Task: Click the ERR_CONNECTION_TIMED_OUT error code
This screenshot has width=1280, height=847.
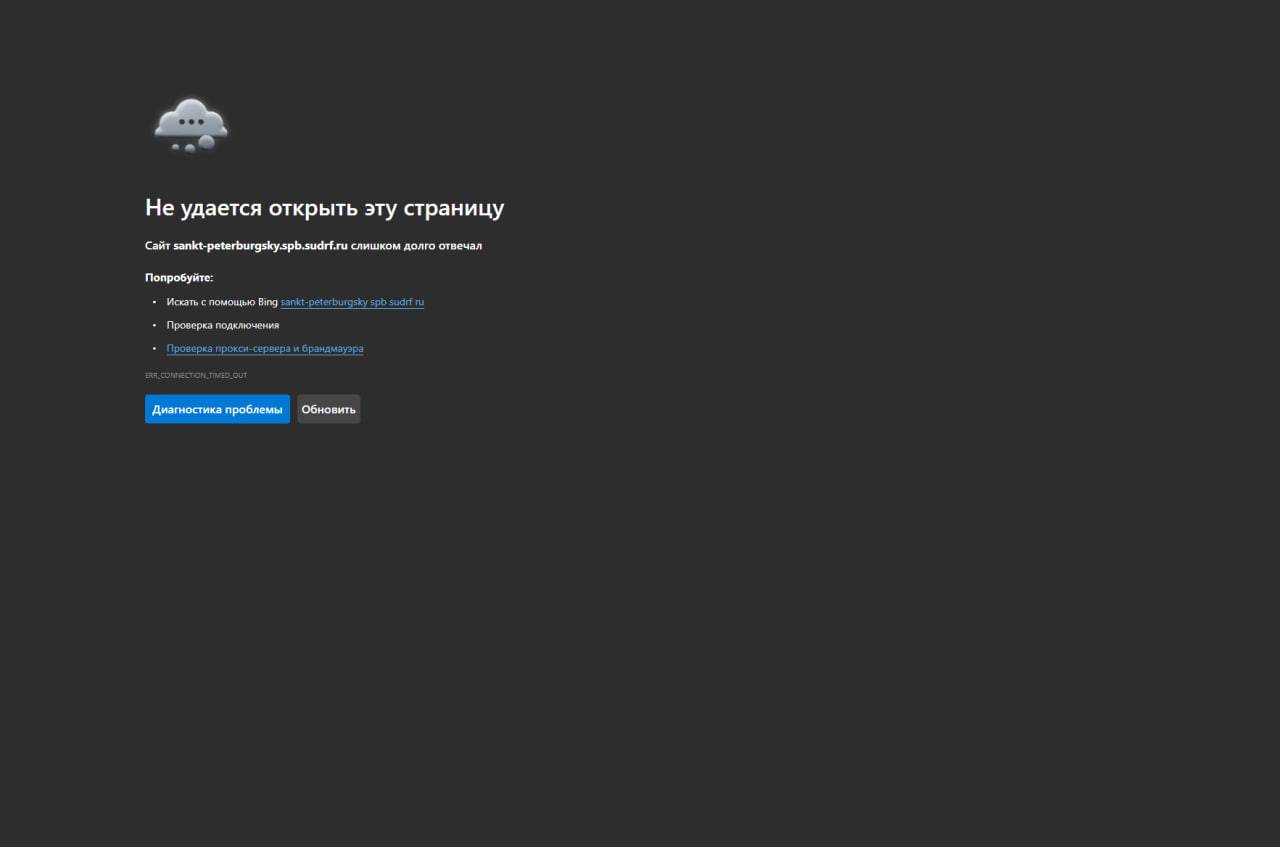Action: pyautogui.click(x=196, y=376)
